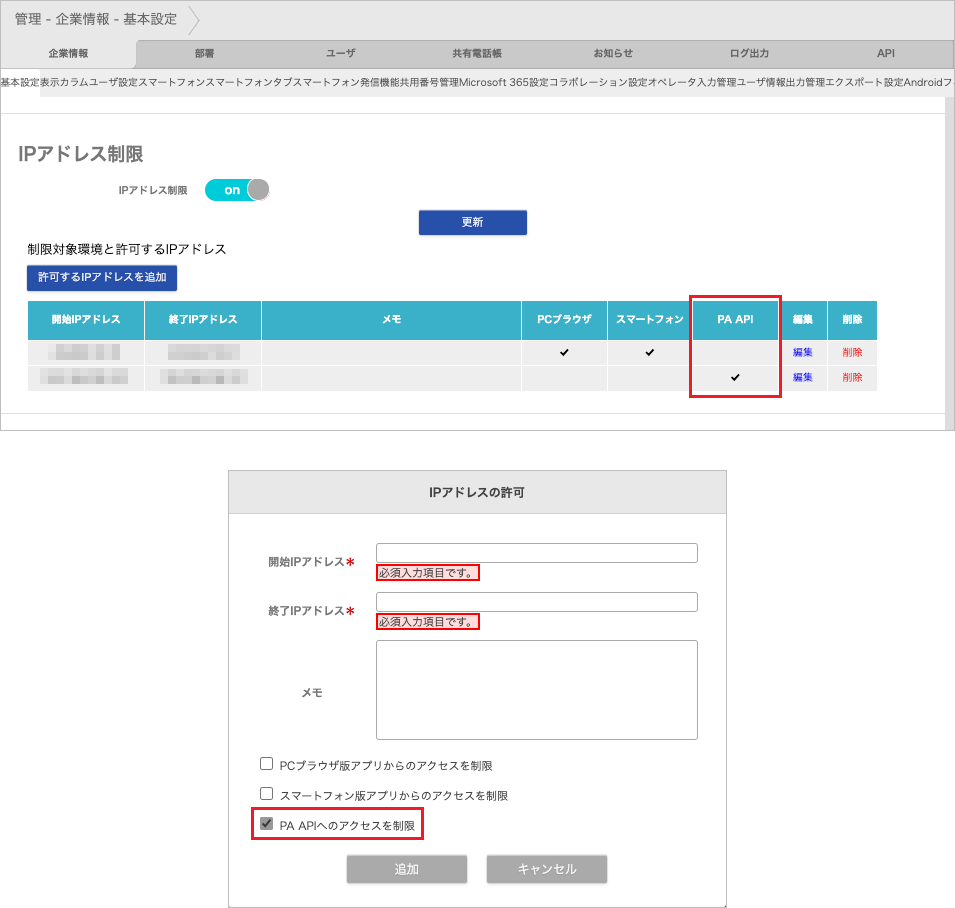Open the 共有電話帳 tab
Viewport: 955px width, 908px height.
(476, 54)
